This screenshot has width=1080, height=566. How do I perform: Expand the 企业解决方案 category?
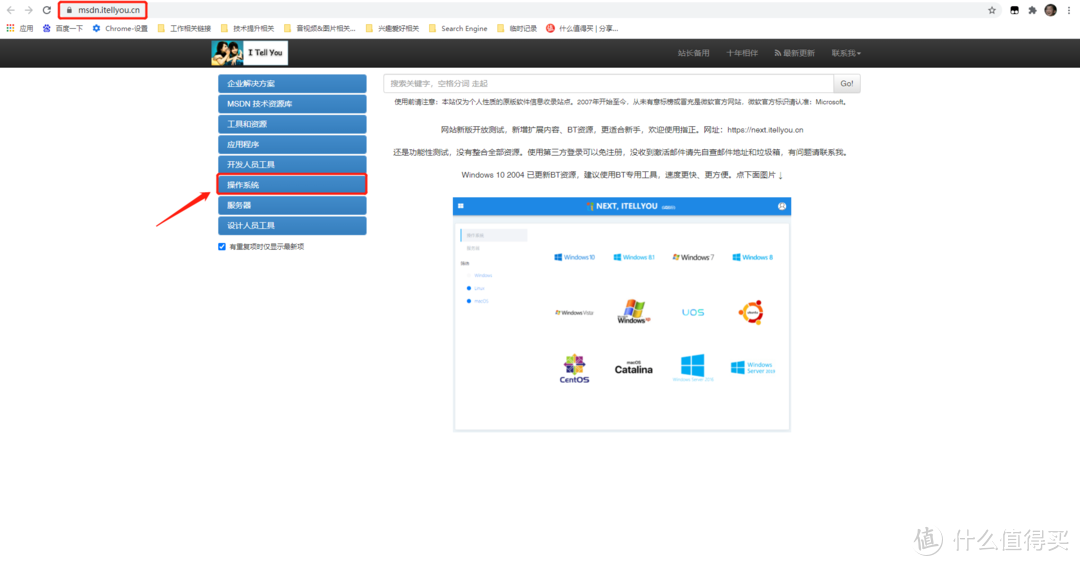tap(292, 83)
